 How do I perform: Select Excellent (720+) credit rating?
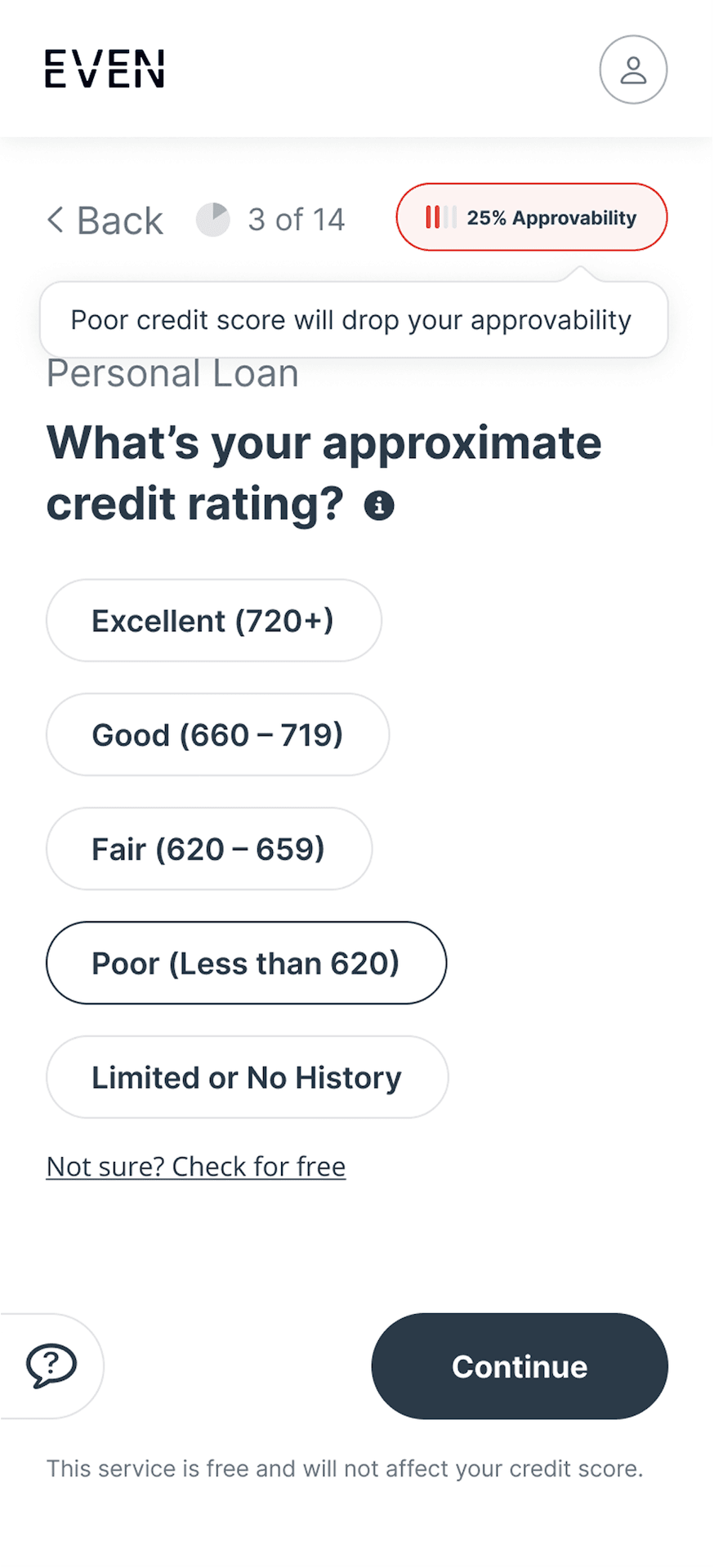(x=213, y=621)
